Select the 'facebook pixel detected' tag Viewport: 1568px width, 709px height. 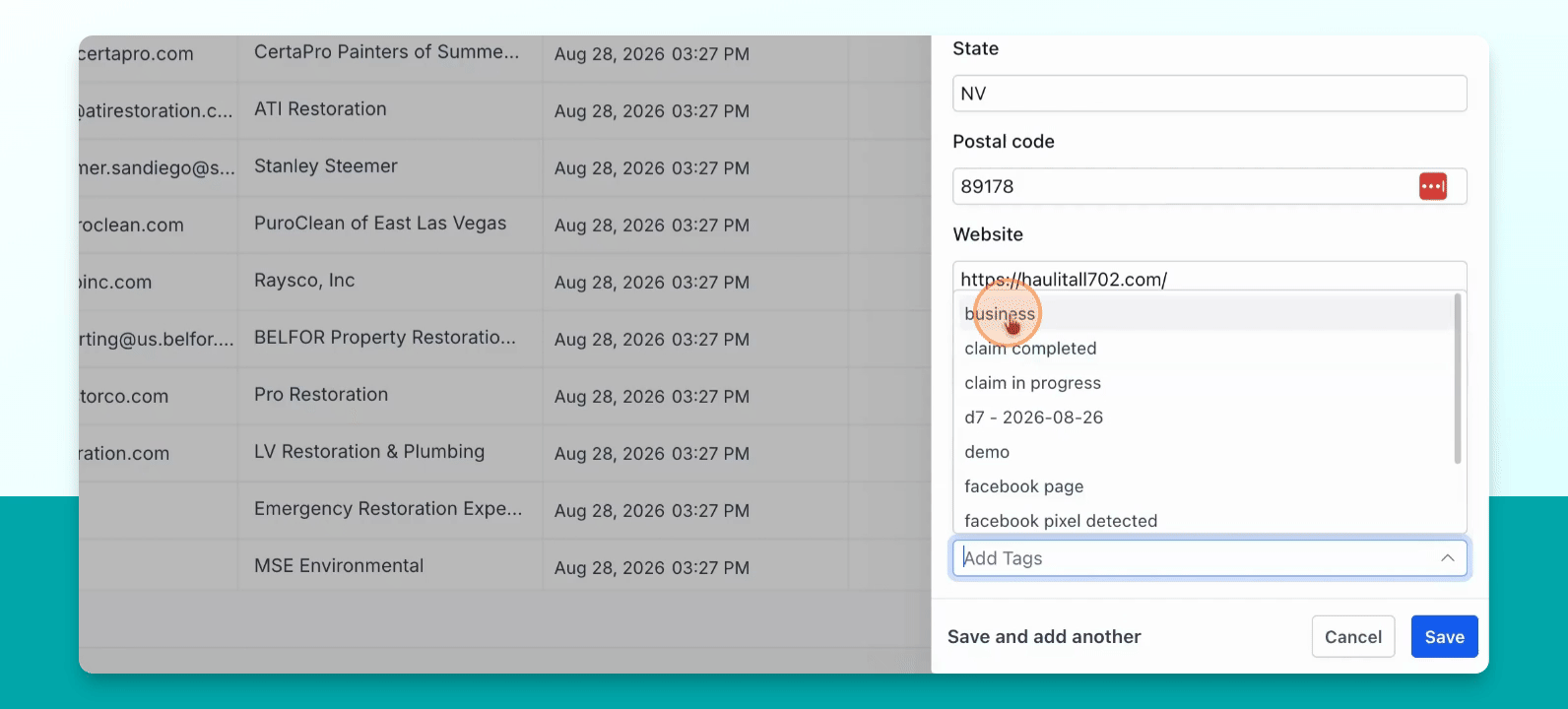click(x=1205, y=520)
